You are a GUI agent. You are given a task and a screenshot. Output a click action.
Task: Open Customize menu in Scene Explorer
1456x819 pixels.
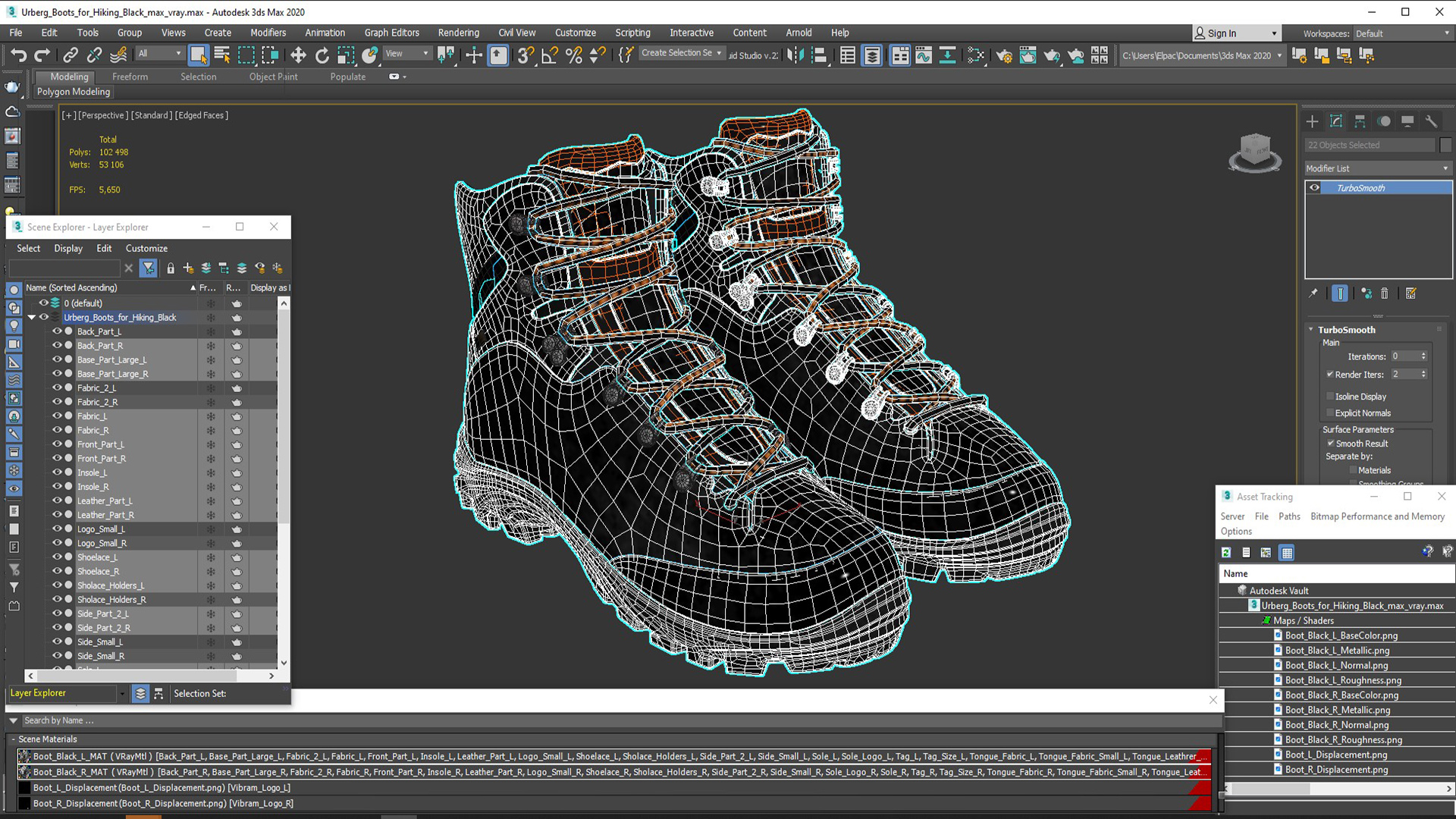click(x=146, y=248)
